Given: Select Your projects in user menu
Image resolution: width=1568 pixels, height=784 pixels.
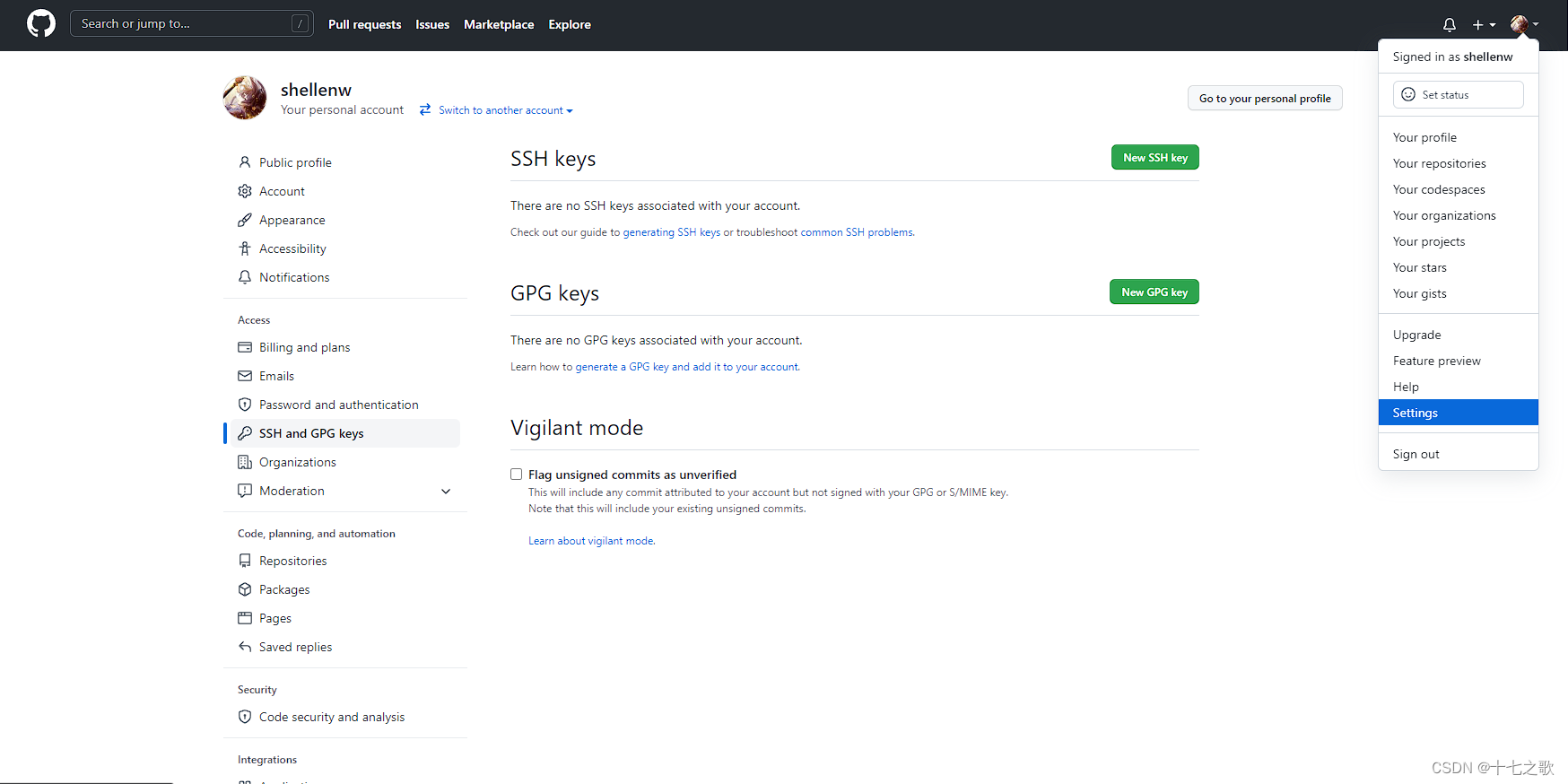Looking at the screenshot, I should 1459,241.
